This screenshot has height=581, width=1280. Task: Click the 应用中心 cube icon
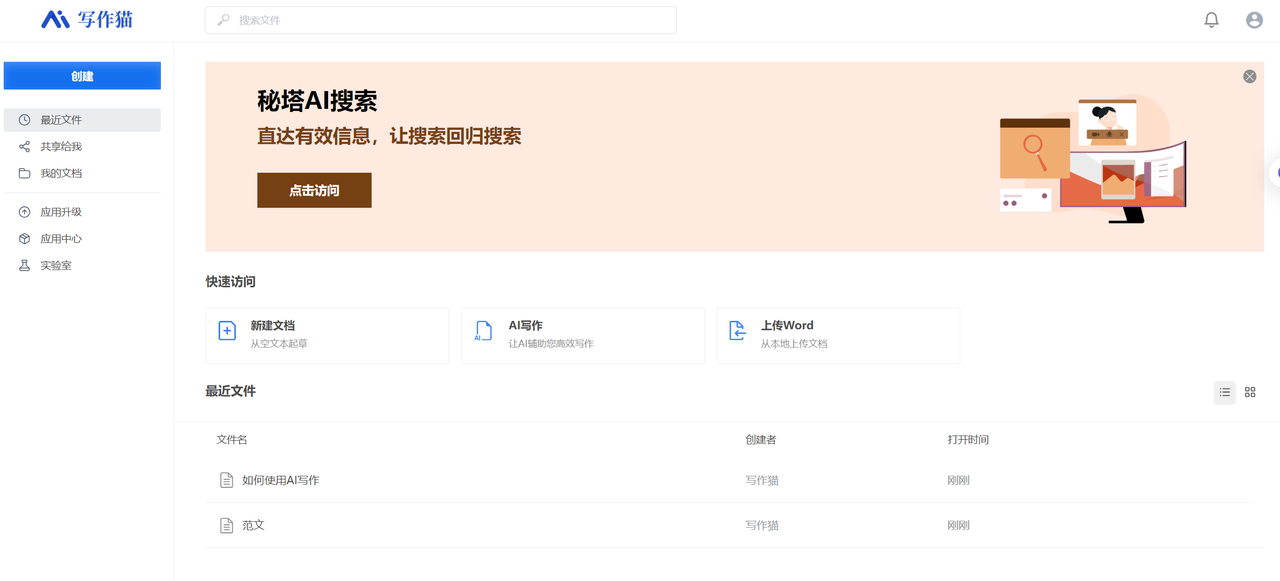pos(25,239)
